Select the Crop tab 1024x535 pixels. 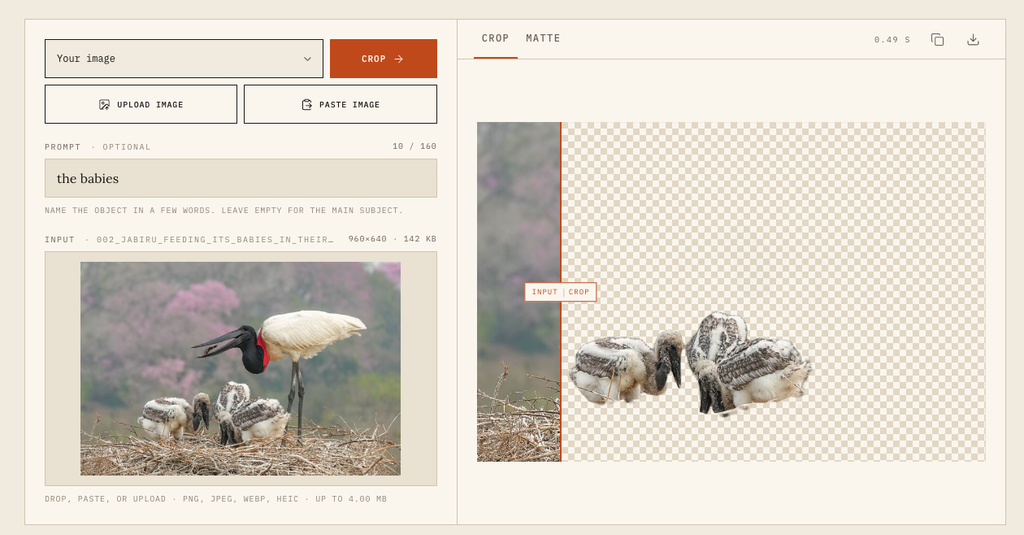pos(495,39)
